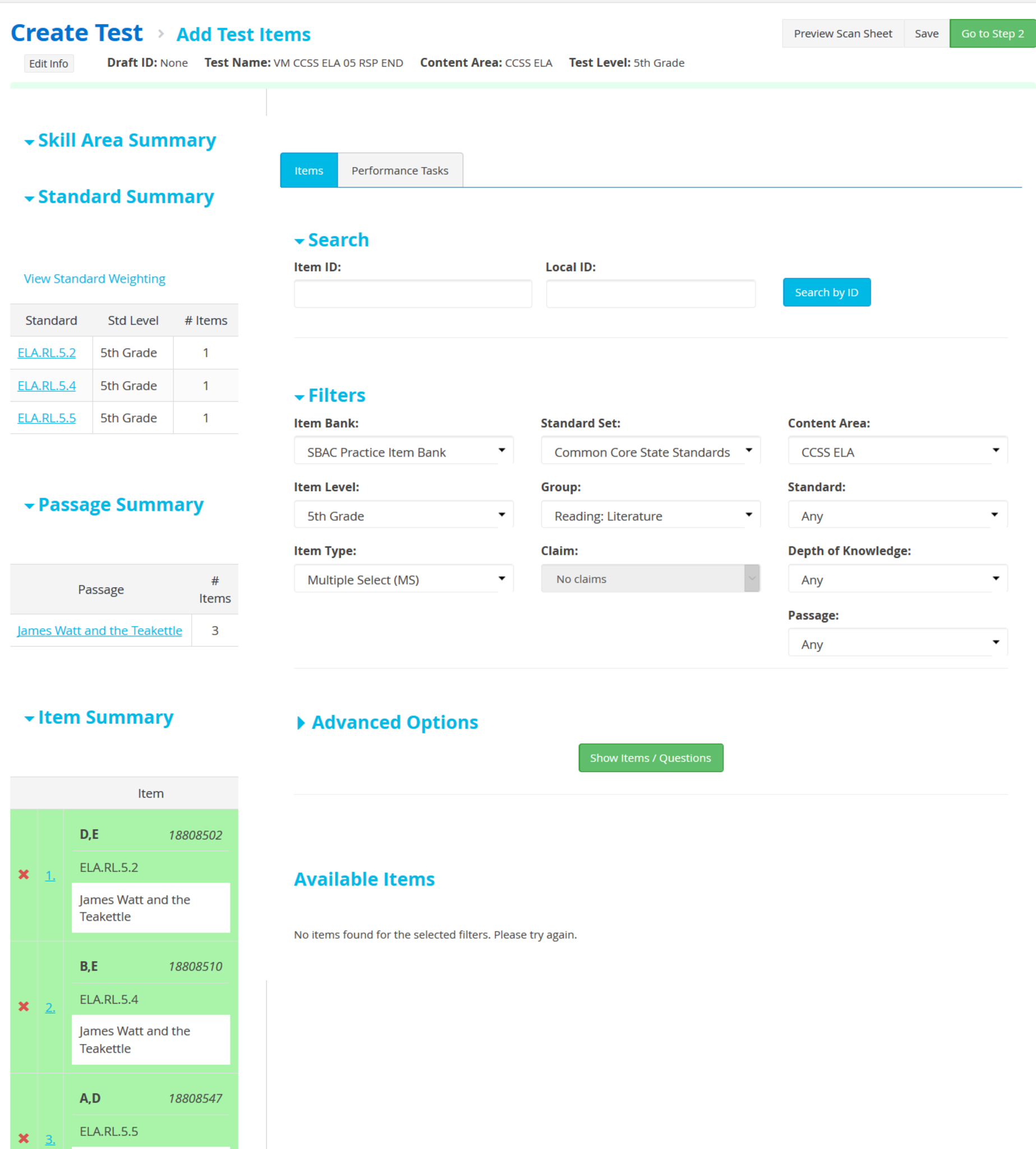
Task: Click the Item ID input field
Action: 413,294
